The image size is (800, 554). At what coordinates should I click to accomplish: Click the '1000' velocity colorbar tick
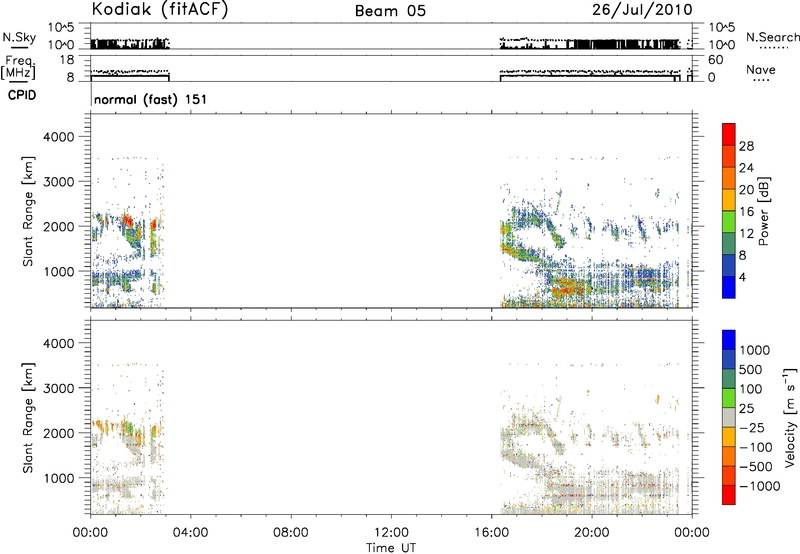(x=755, y=350)
